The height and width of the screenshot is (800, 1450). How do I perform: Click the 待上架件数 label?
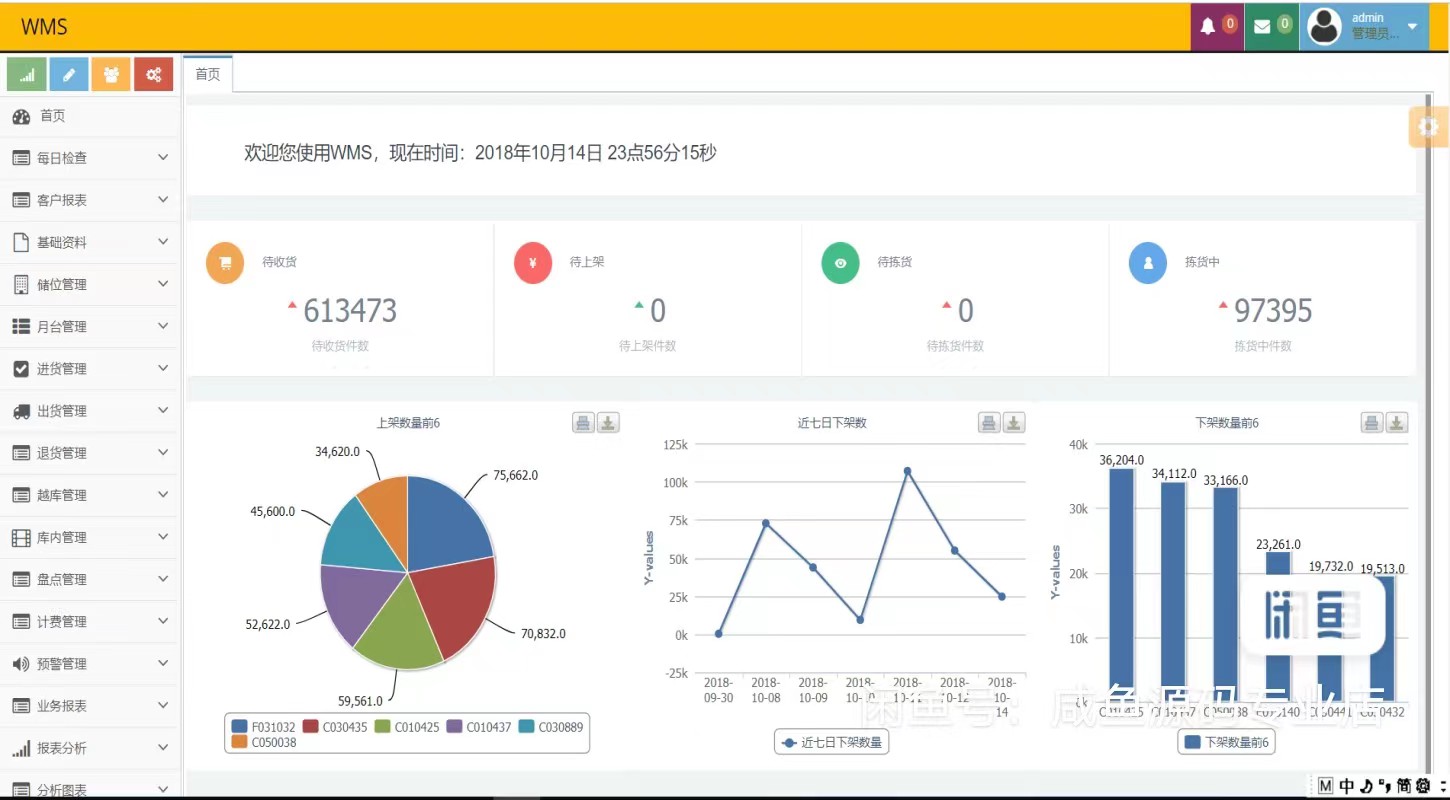(x=647, y=346)
